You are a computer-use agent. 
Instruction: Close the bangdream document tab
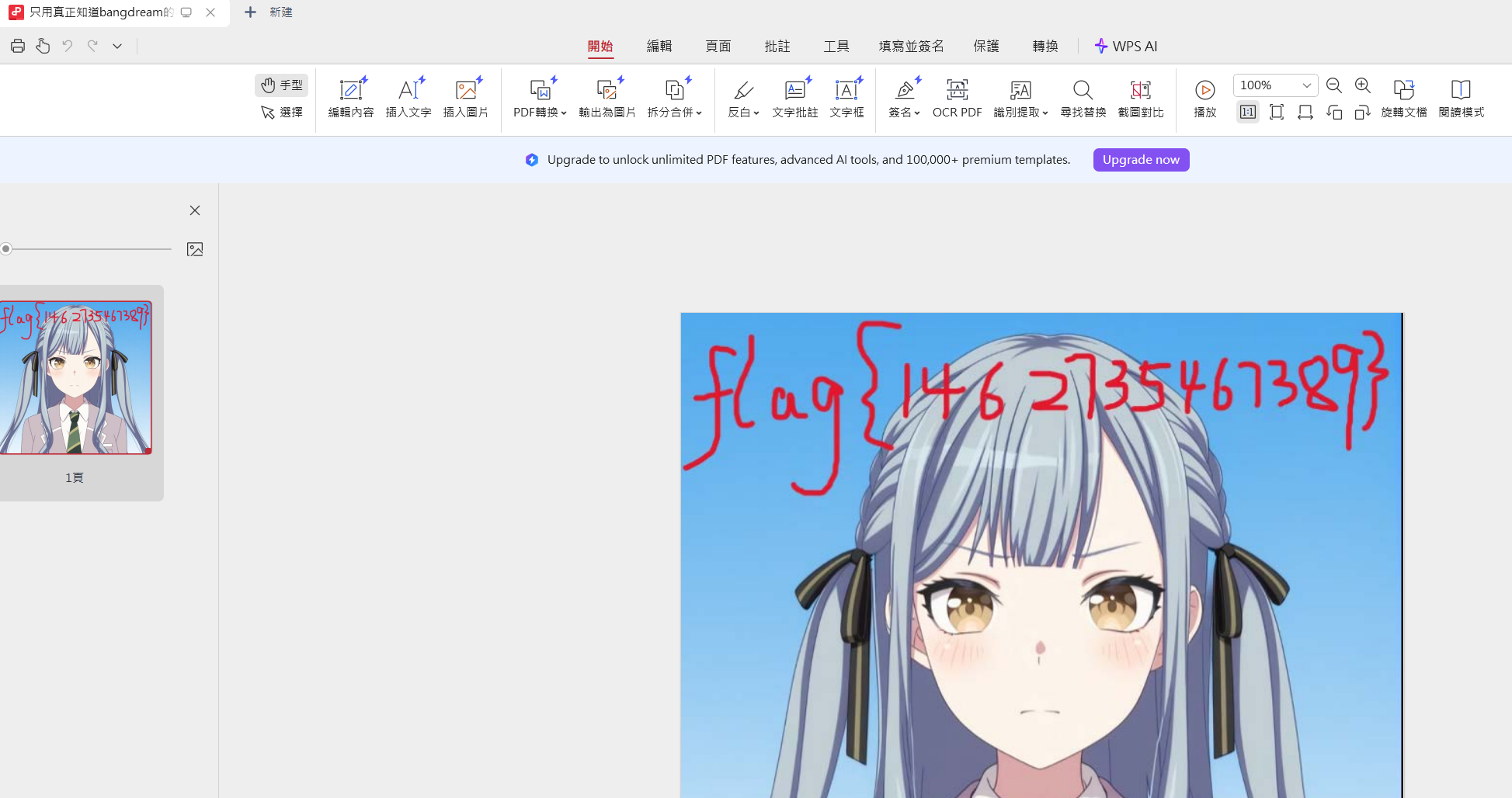[210, 12]
